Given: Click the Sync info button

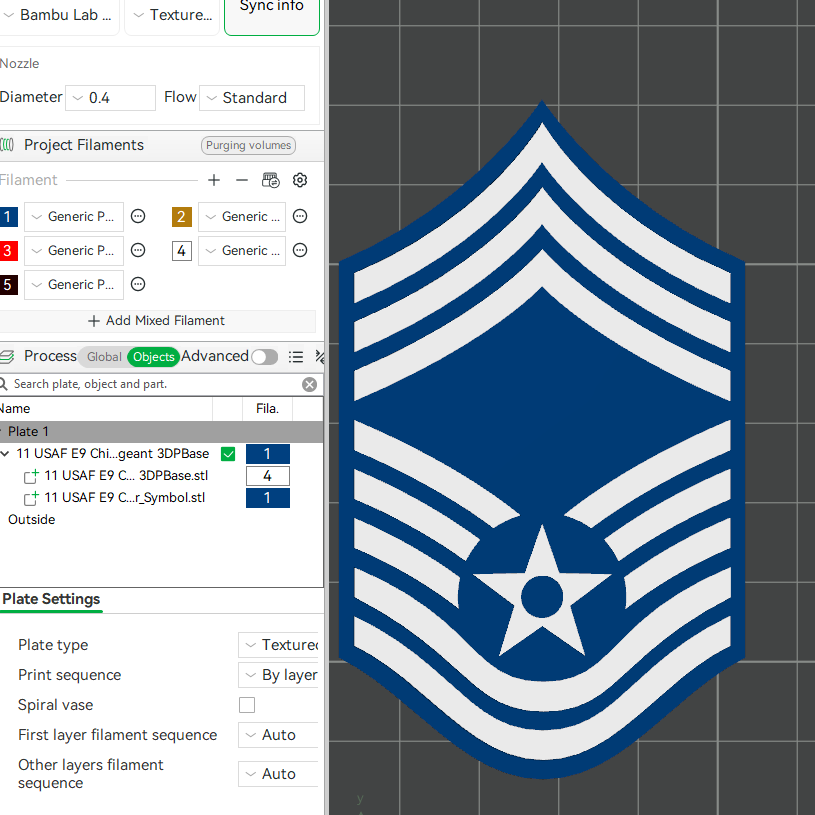Looking at the screenshot, I should point(272,16).
